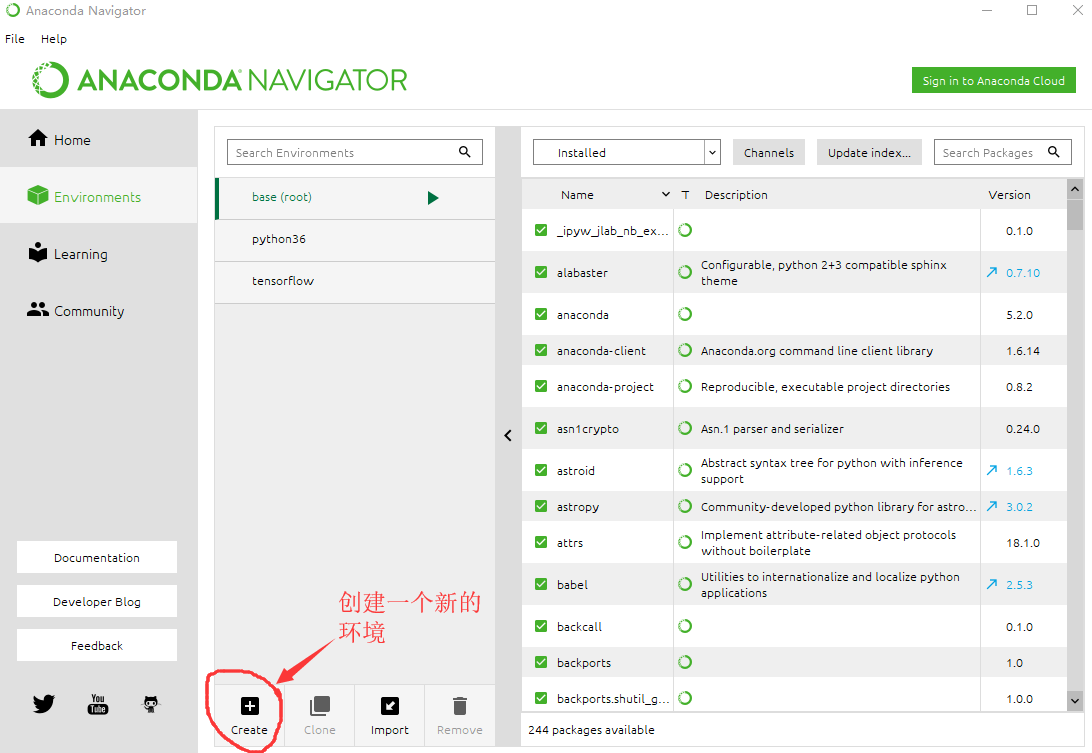The width and height of the screenshot is (1092, 753).
Task: Click the Search Packages input field
Action: coord(1002,153)
